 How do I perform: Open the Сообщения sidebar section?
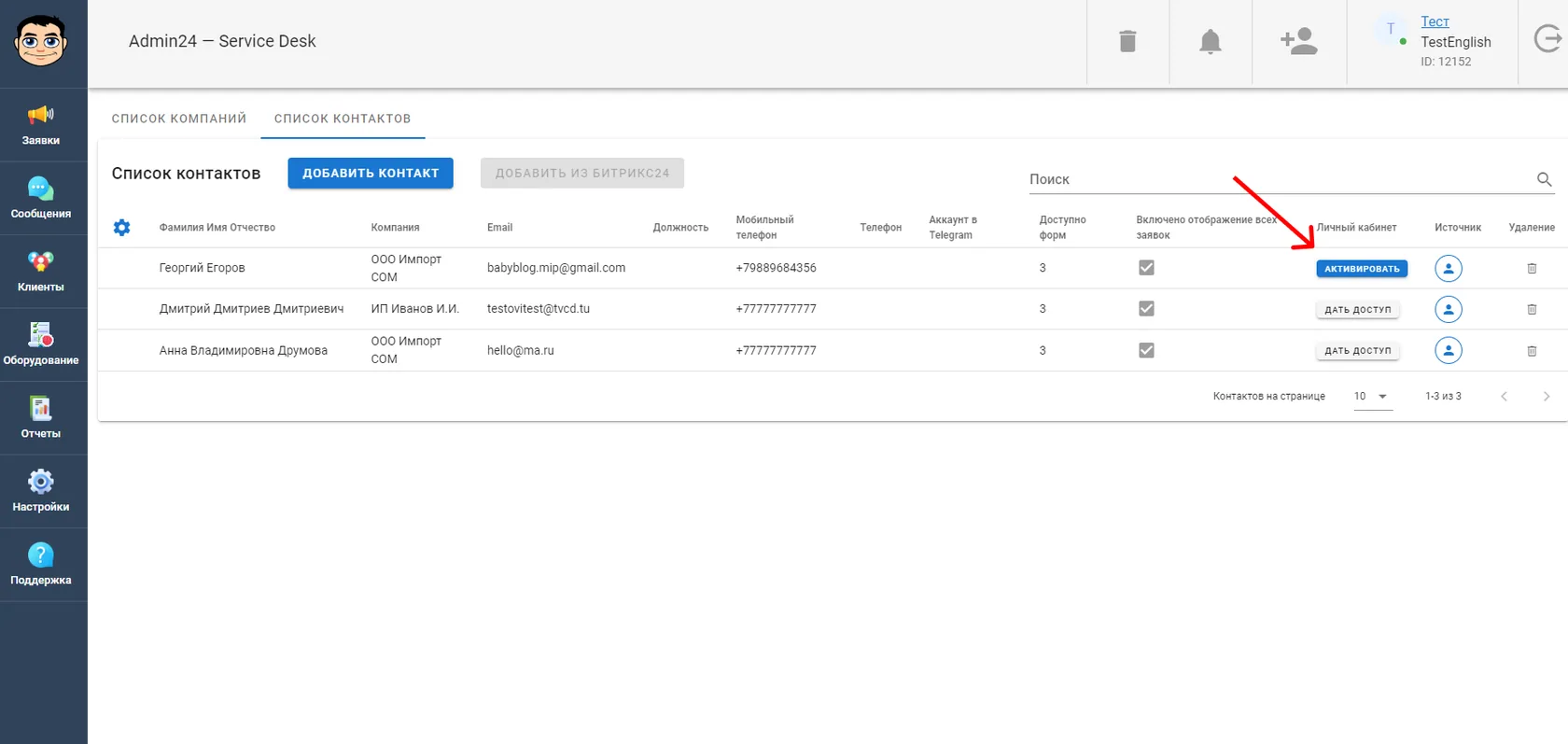pyautogui.click(x=41, y=199)
